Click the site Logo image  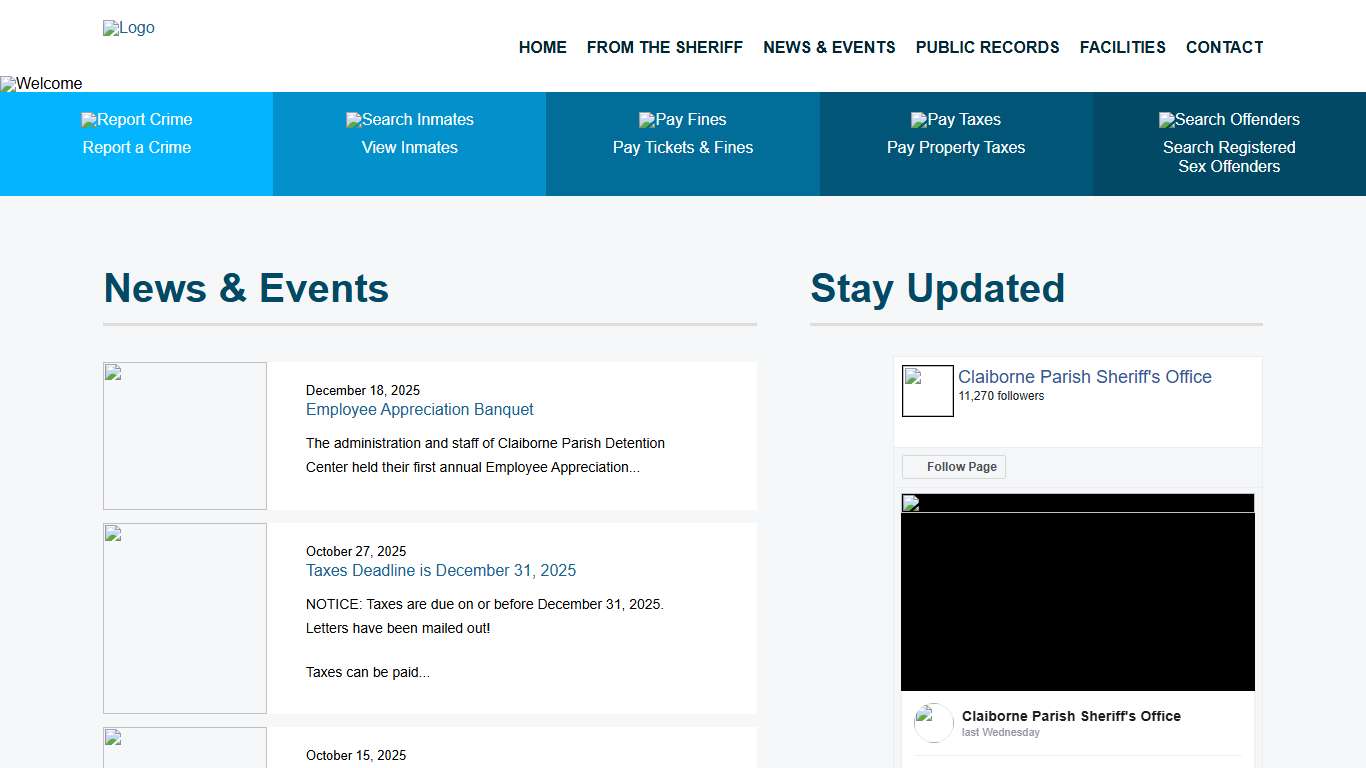(129, 28)
